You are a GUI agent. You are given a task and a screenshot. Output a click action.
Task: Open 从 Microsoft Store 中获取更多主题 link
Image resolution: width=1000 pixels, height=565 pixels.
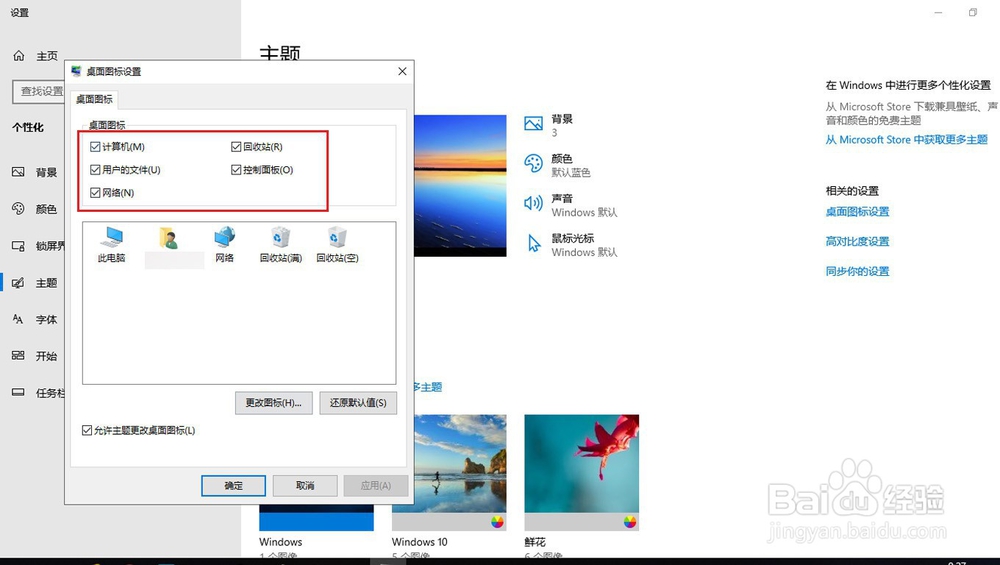click(906, 140)
